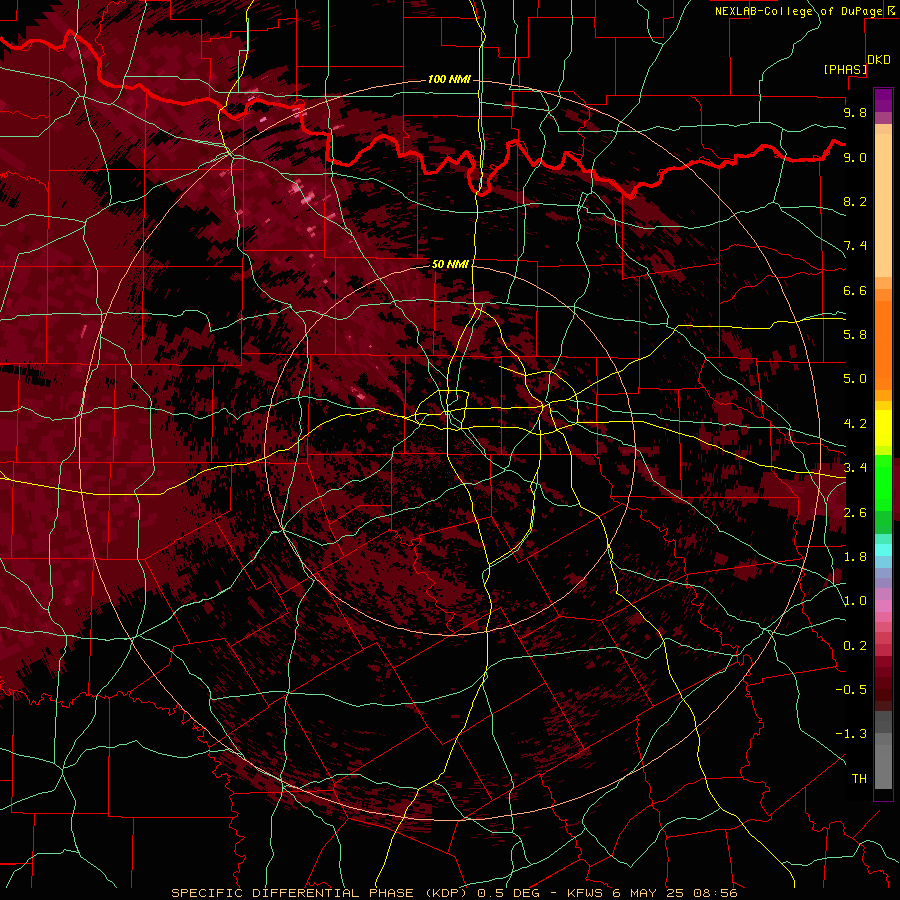Click the 8.2 scale value
The image size is (900, 900).
[855, 201]
